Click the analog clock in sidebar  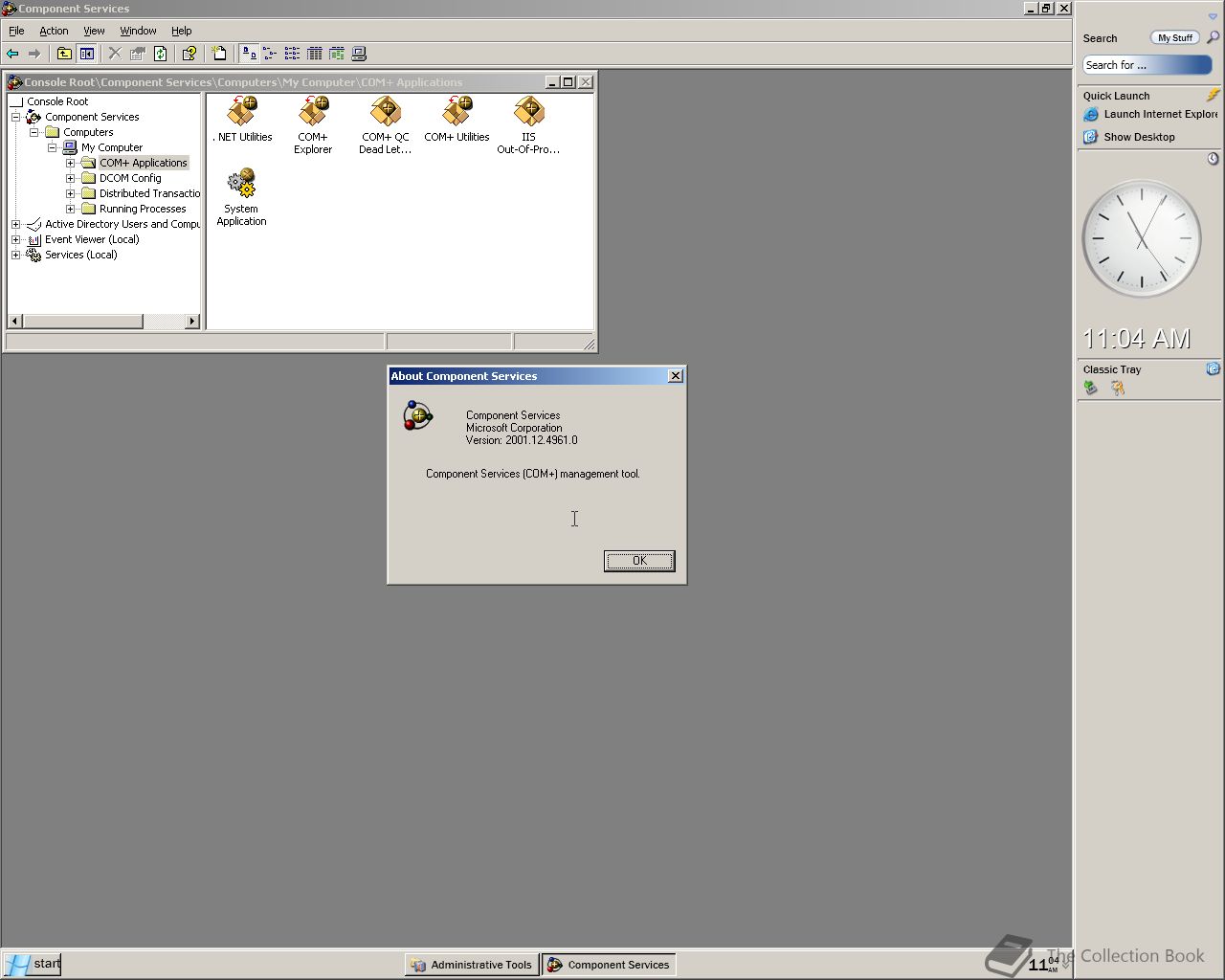[x=1141, y=239]
